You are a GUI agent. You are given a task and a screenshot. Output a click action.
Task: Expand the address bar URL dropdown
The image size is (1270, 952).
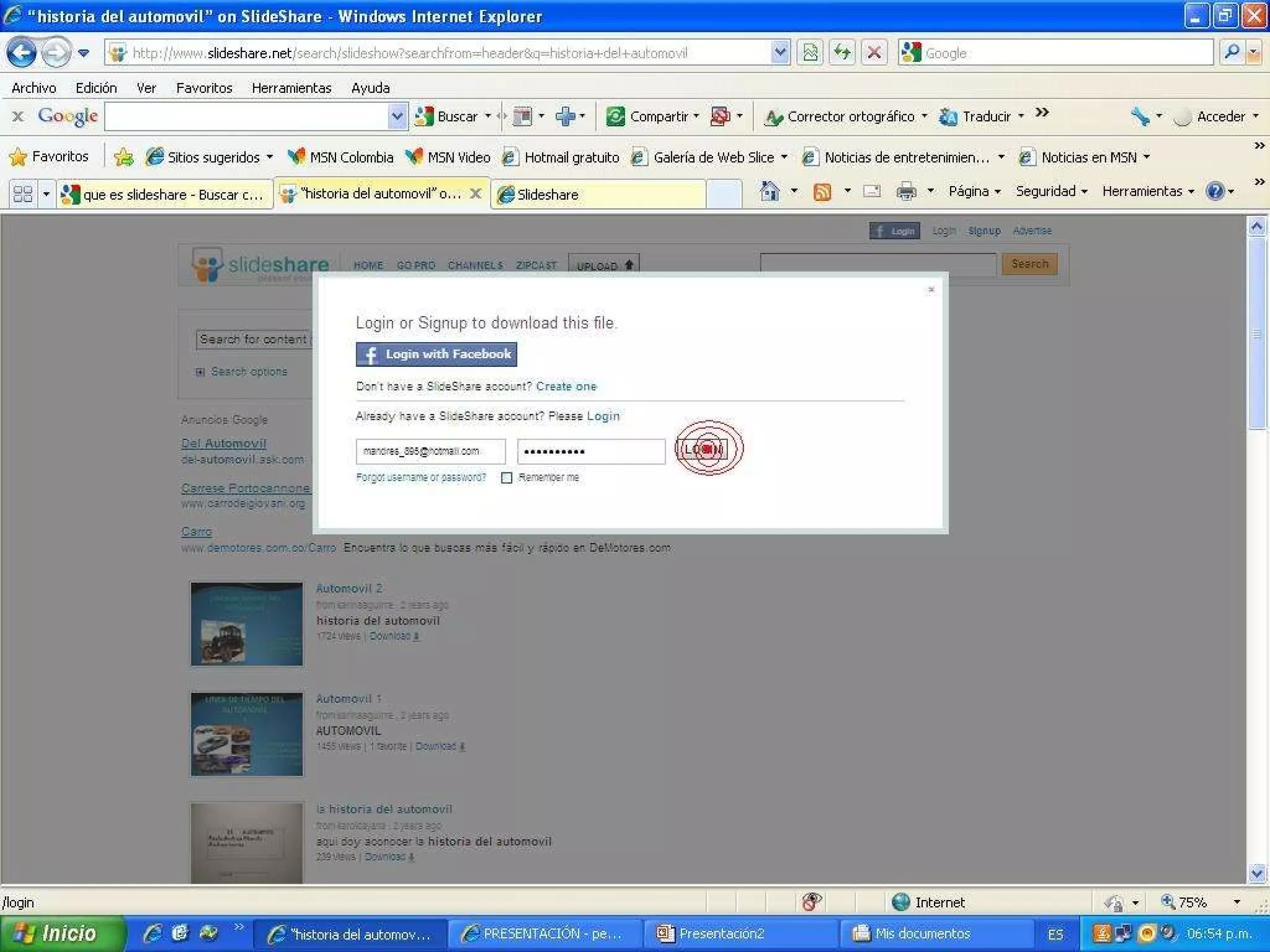(x=779, y=53)
